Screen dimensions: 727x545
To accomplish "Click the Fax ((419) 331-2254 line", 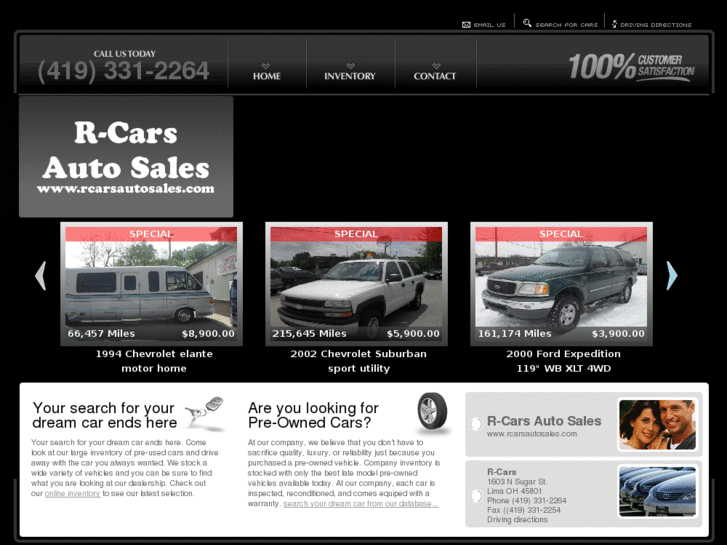I will click(523, 510).
